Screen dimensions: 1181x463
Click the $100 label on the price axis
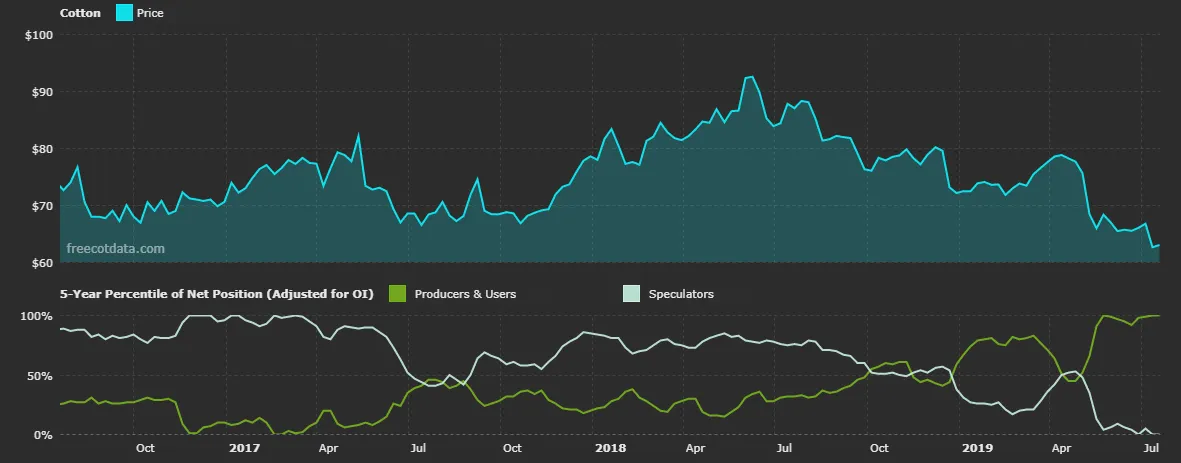37,35
